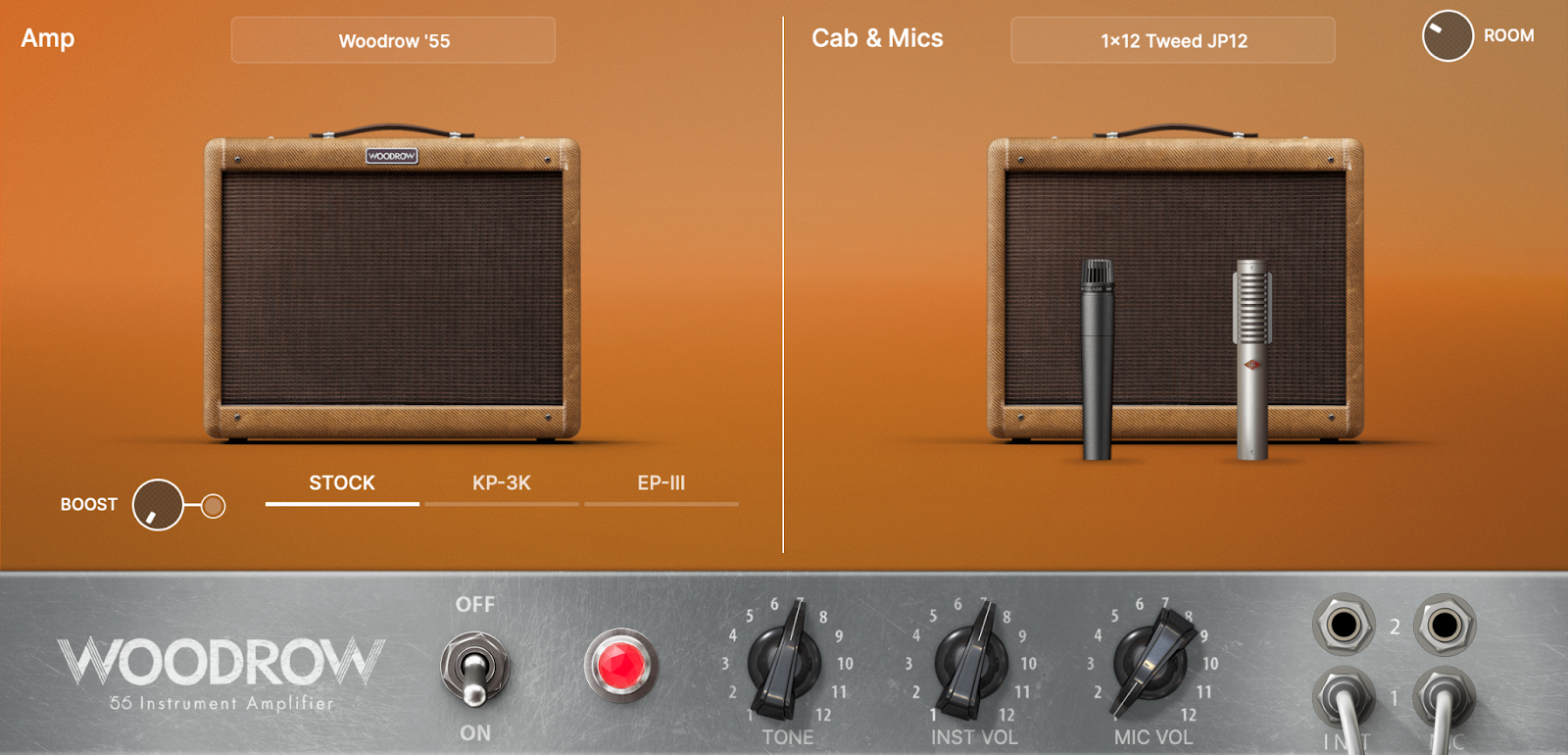
Task: Click the Woodrow amp image
Action: click(x=392, y=289)
